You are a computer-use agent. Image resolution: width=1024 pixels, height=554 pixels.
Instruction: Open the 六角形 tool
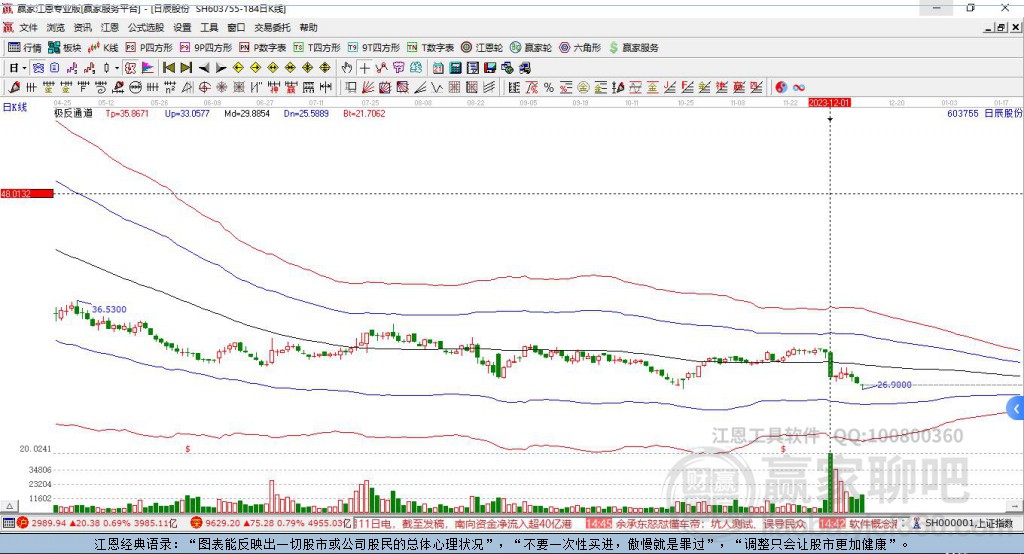pyautogui.click(x=579, y=47)
